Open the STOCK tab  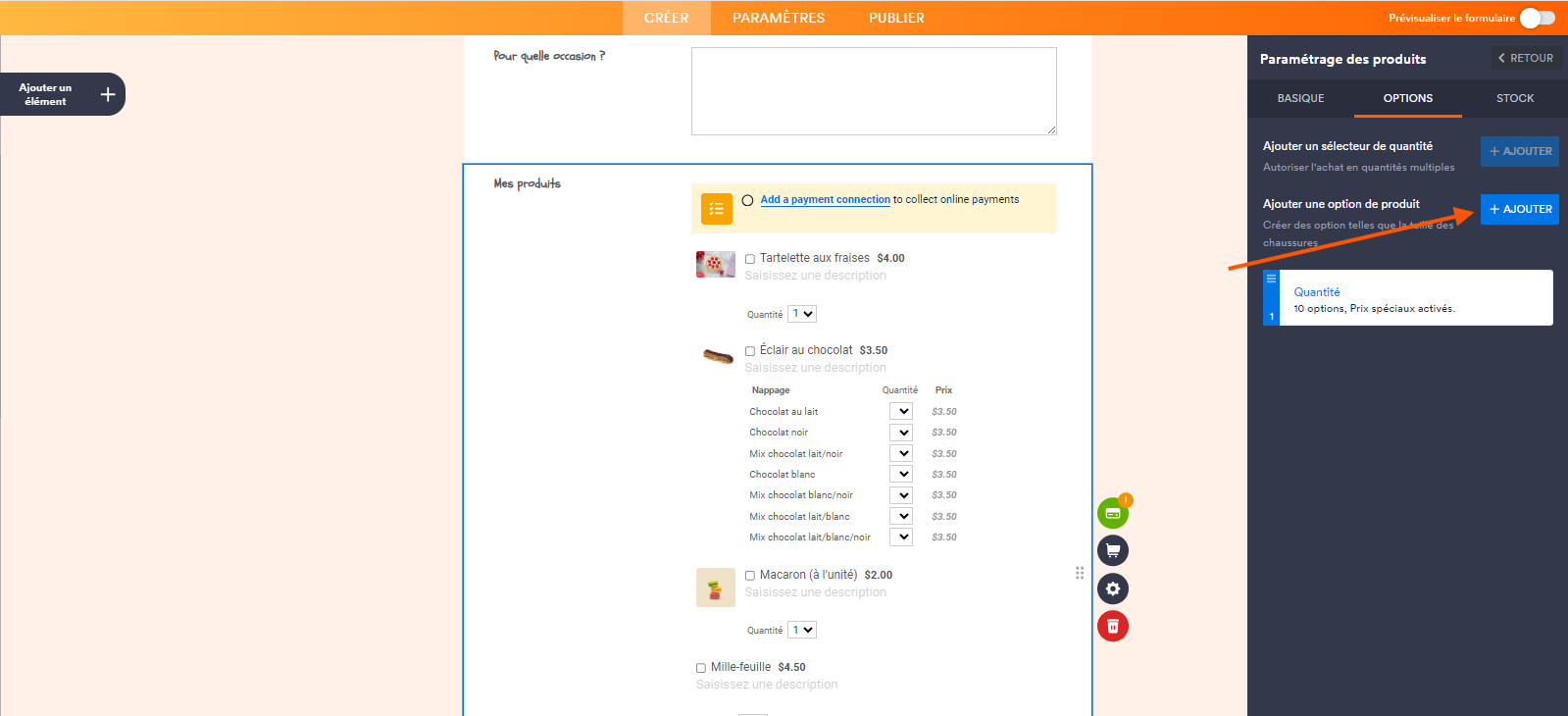[x=1515, y=98]
